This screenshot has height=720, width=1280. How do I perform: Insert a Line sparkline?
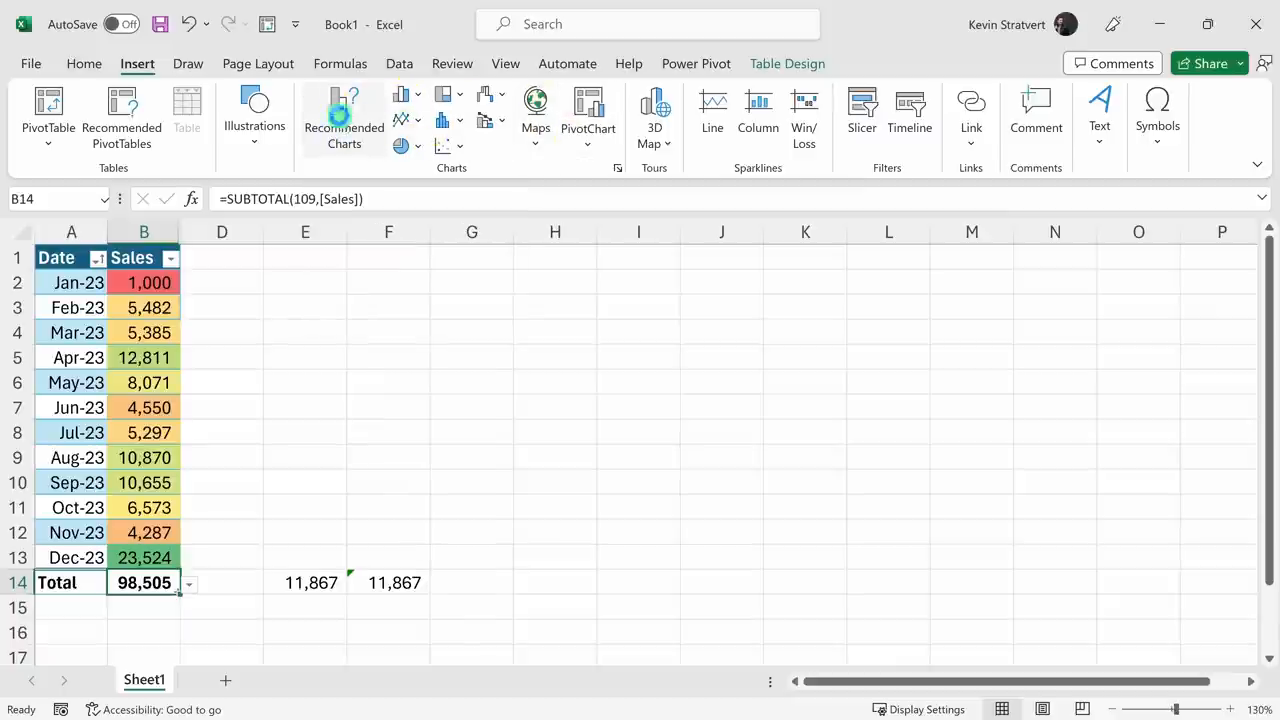pos(713,110)
